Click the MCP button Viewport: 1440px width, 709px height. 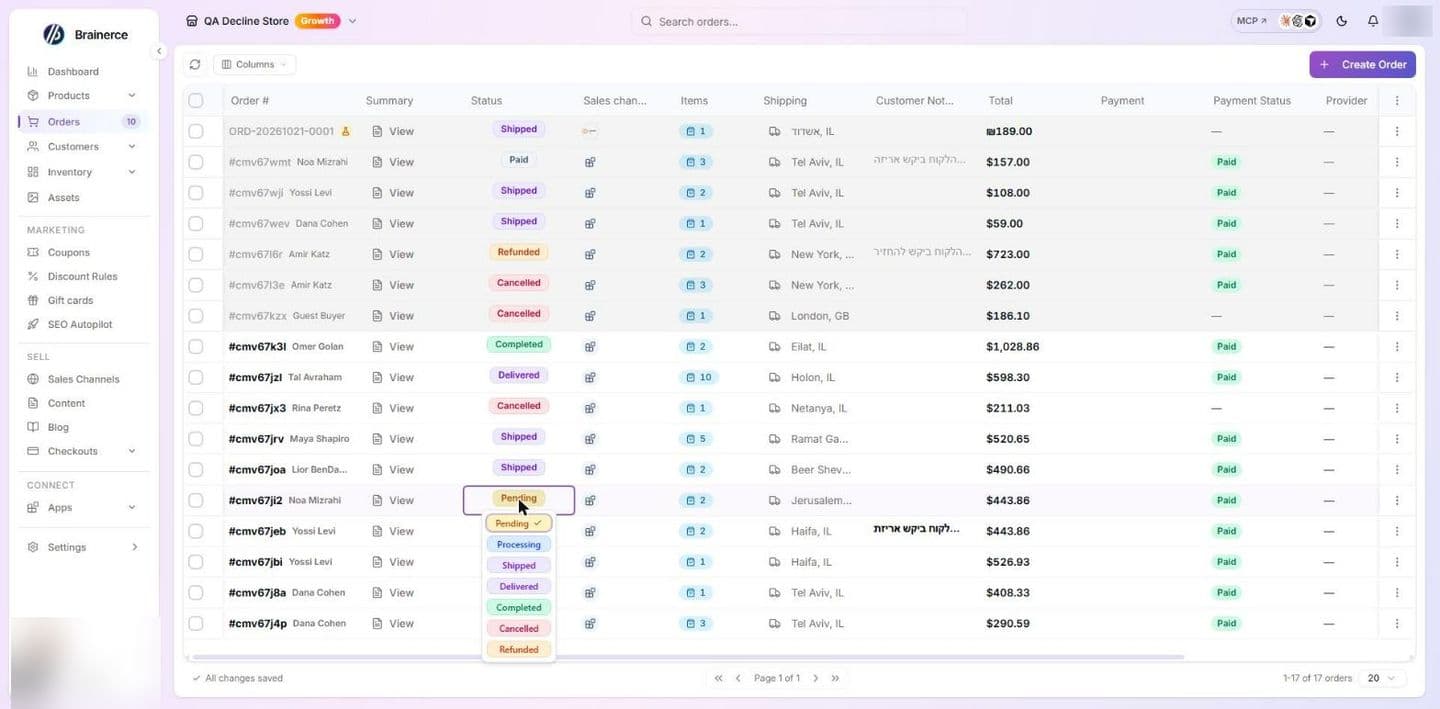[1251, 21]
